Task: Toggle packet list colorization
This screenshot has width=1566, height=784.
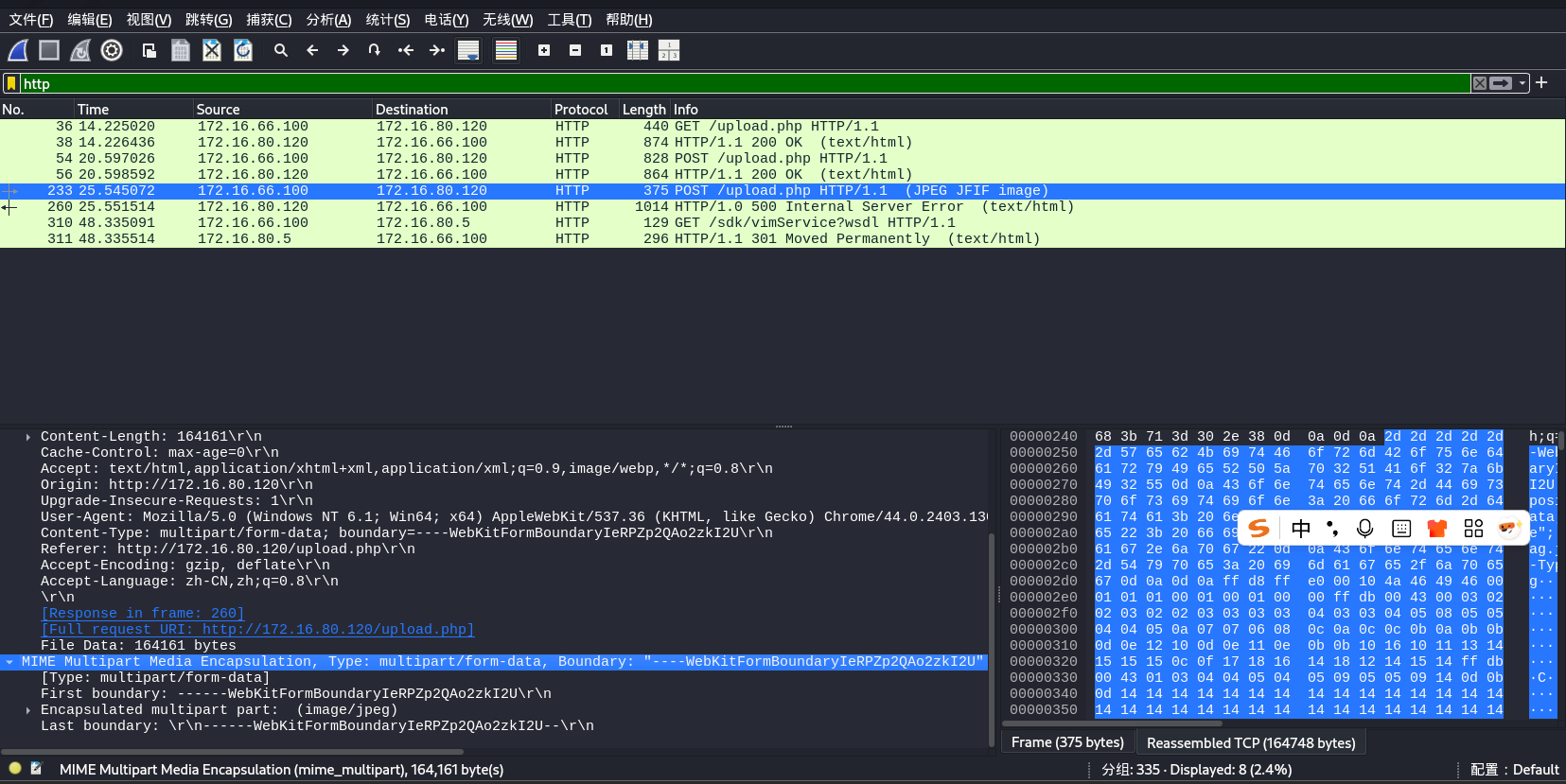Action: tap(506, 50)
